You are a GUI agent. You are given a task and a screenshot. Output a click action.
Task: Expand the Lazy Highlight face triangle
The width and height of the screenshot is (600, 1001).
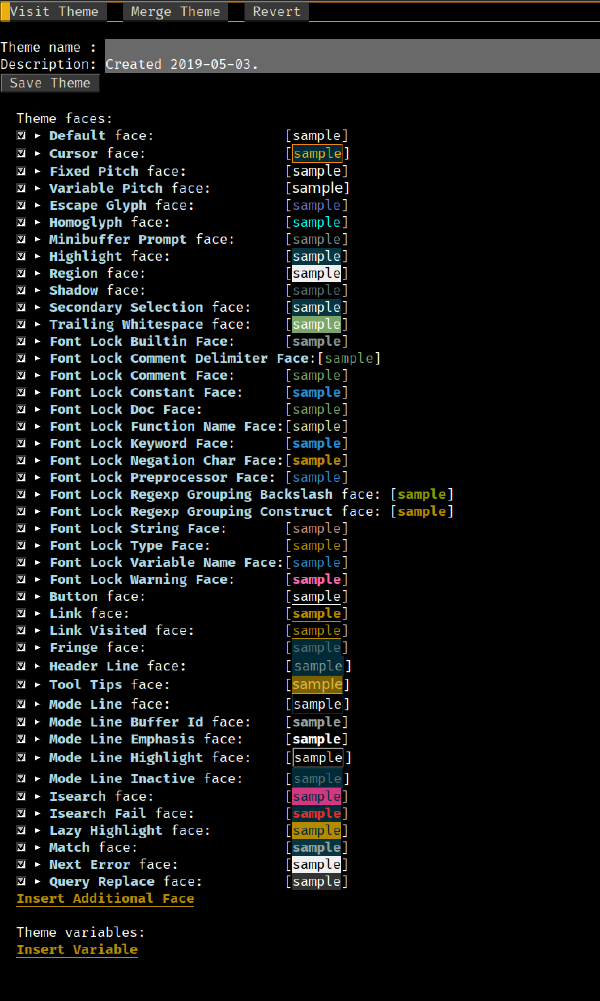38,831
